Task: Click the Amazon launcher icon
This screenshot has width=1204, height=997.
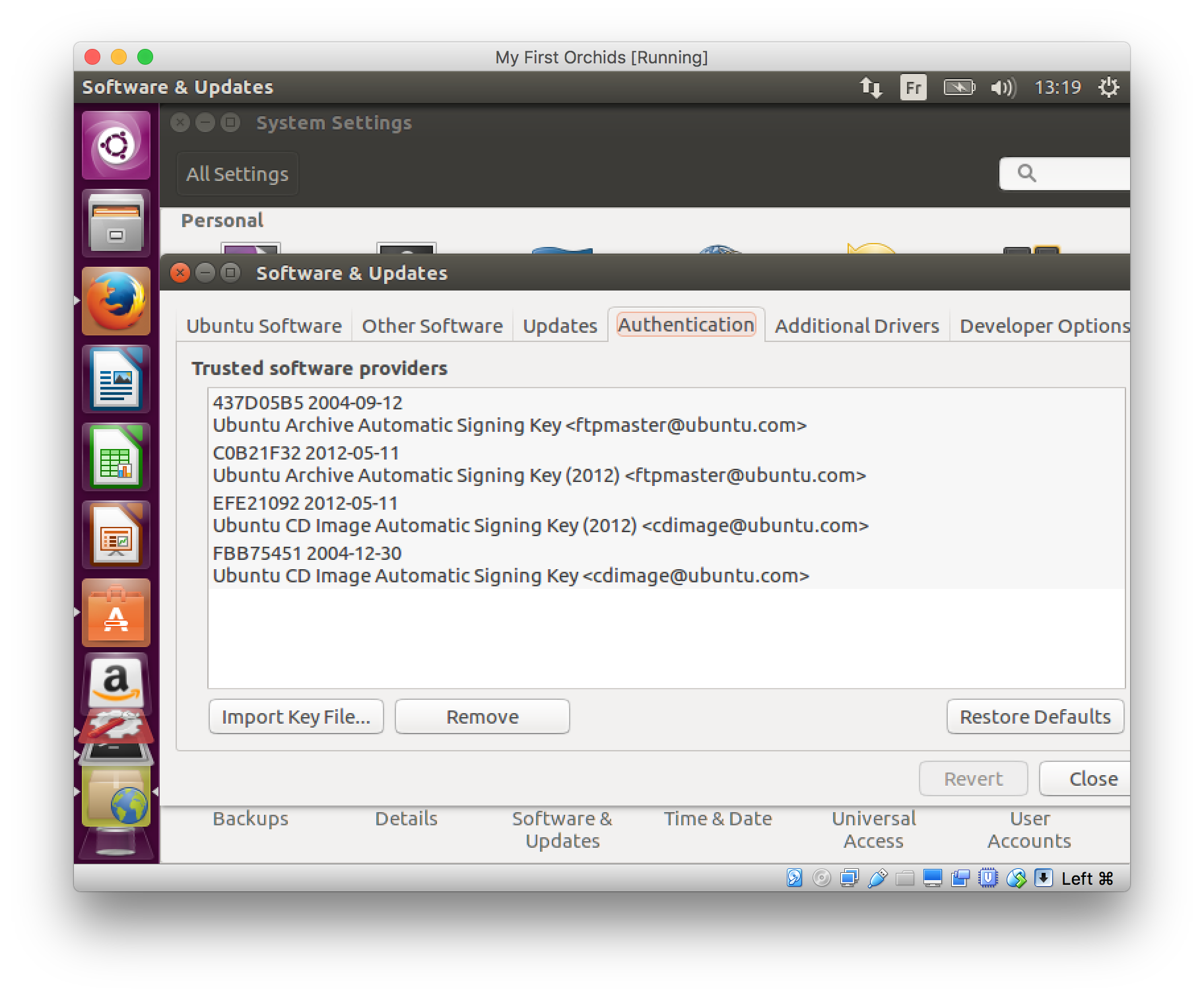Action: (116, 683)
